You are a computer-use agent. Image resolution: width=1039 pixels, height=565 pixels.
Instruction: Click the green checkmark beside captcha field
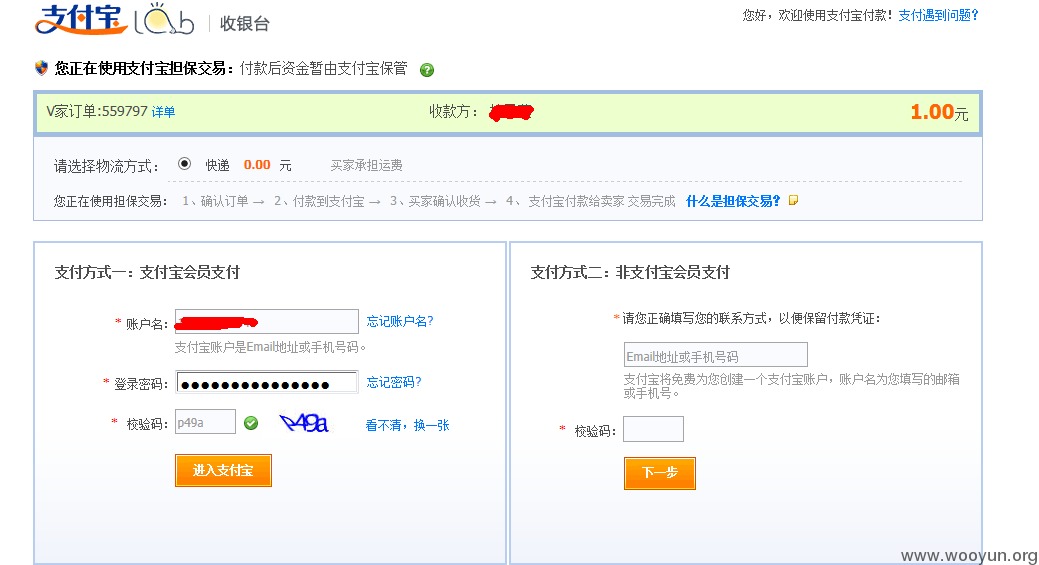(x=250, y=423)
